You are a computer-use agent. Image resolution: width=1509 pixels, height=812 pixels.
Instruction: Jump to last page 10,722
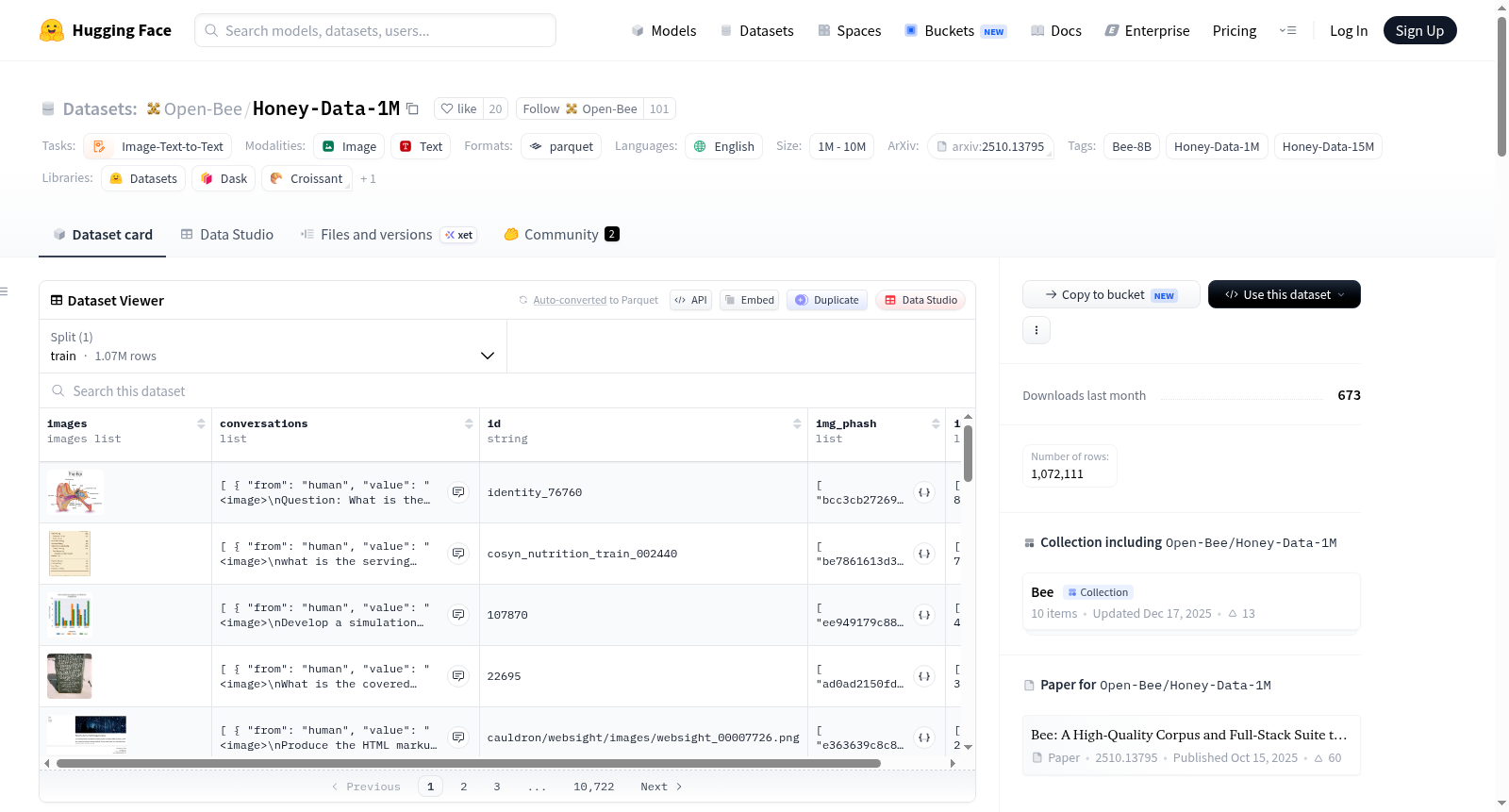594,787
